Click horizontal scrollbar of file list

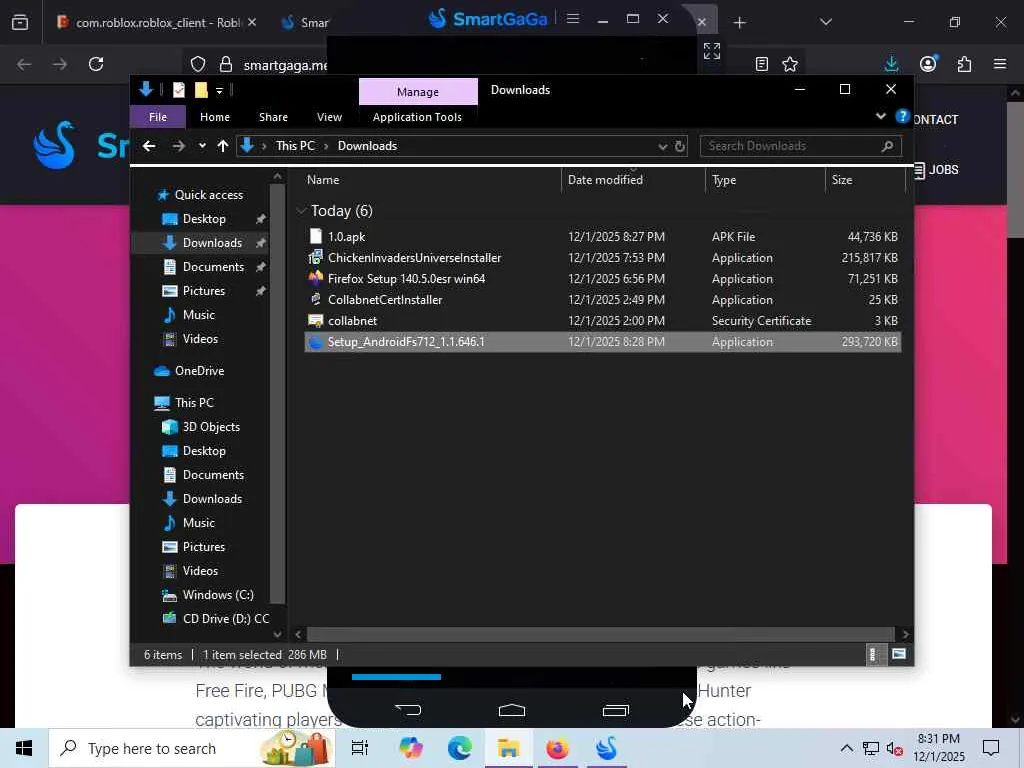[x=600, y=634]
